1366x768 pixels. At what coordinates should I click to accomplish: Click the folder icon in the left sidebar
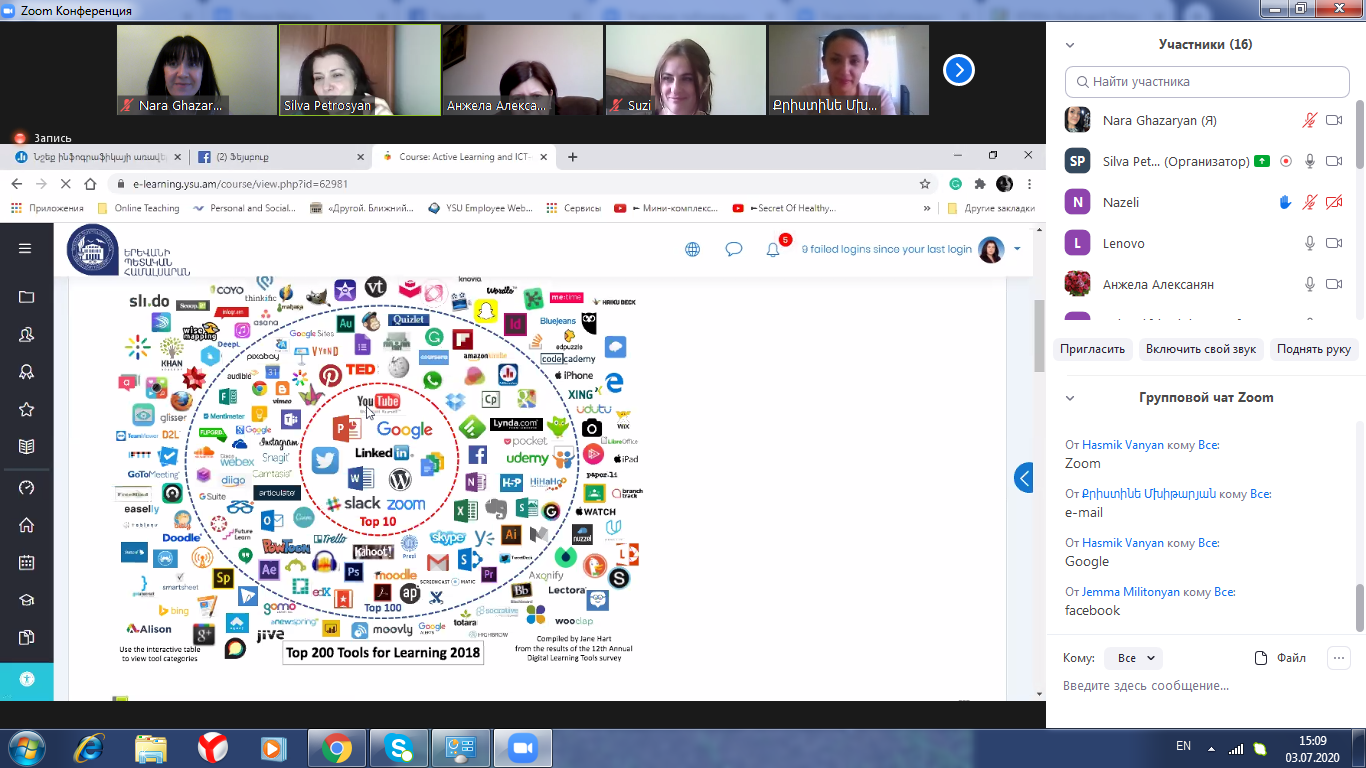(x=27, y=297)
